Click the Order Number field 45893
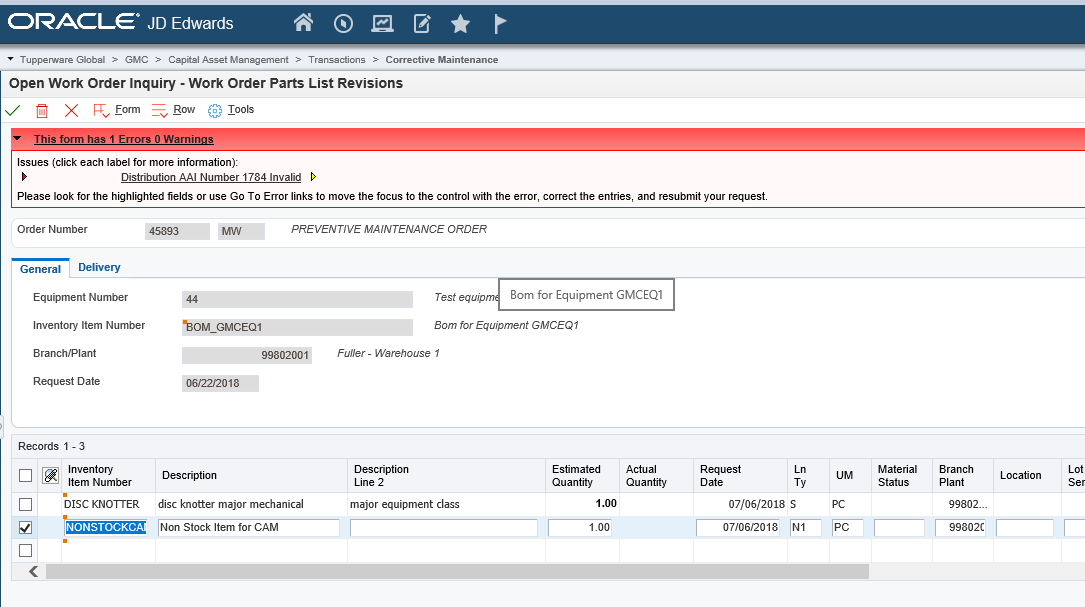This screenshot has width=1085, height=607. coord(177,231)
